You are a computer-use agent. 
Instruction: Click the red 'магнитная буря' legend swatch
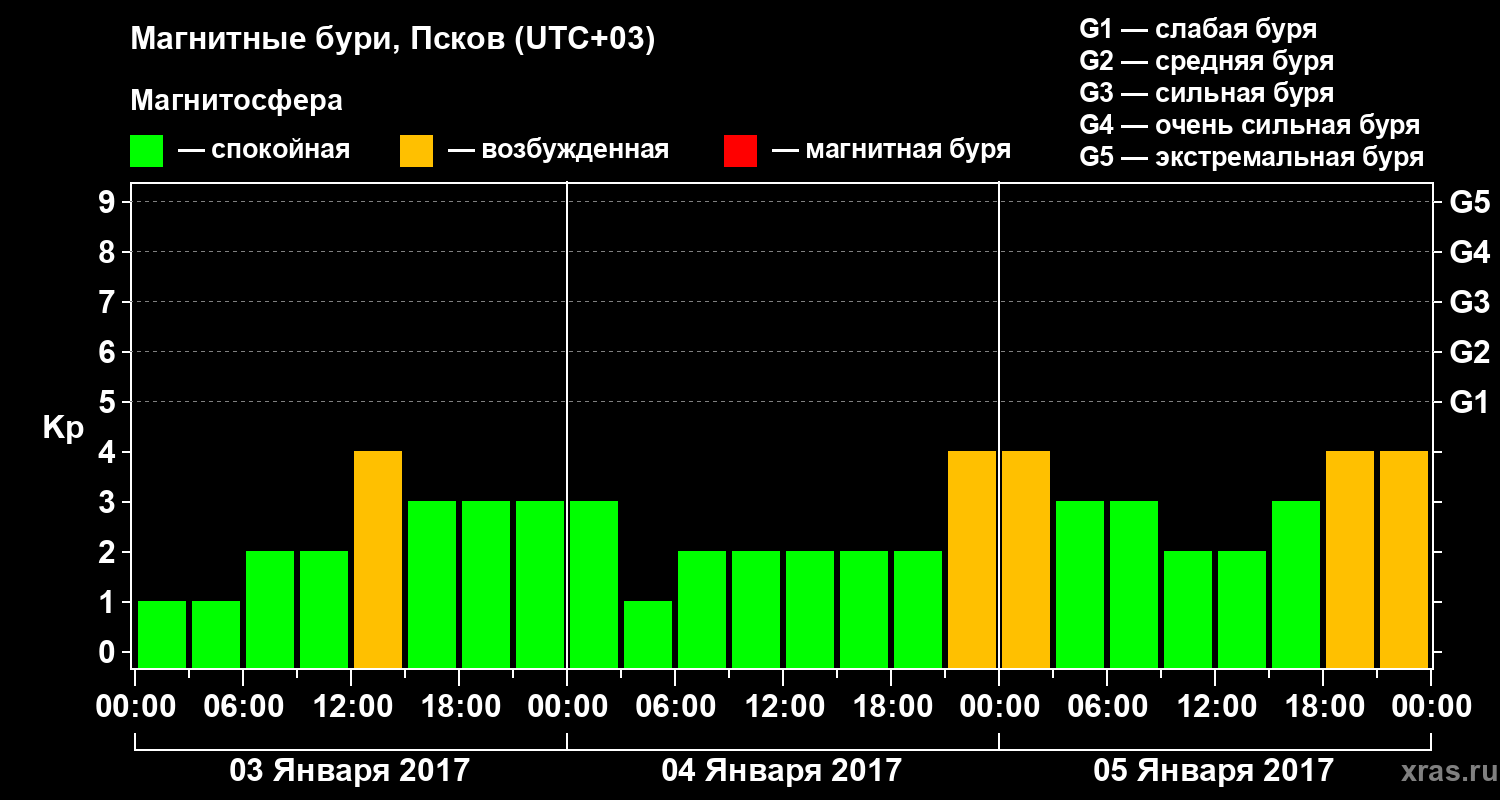(740, 150)
